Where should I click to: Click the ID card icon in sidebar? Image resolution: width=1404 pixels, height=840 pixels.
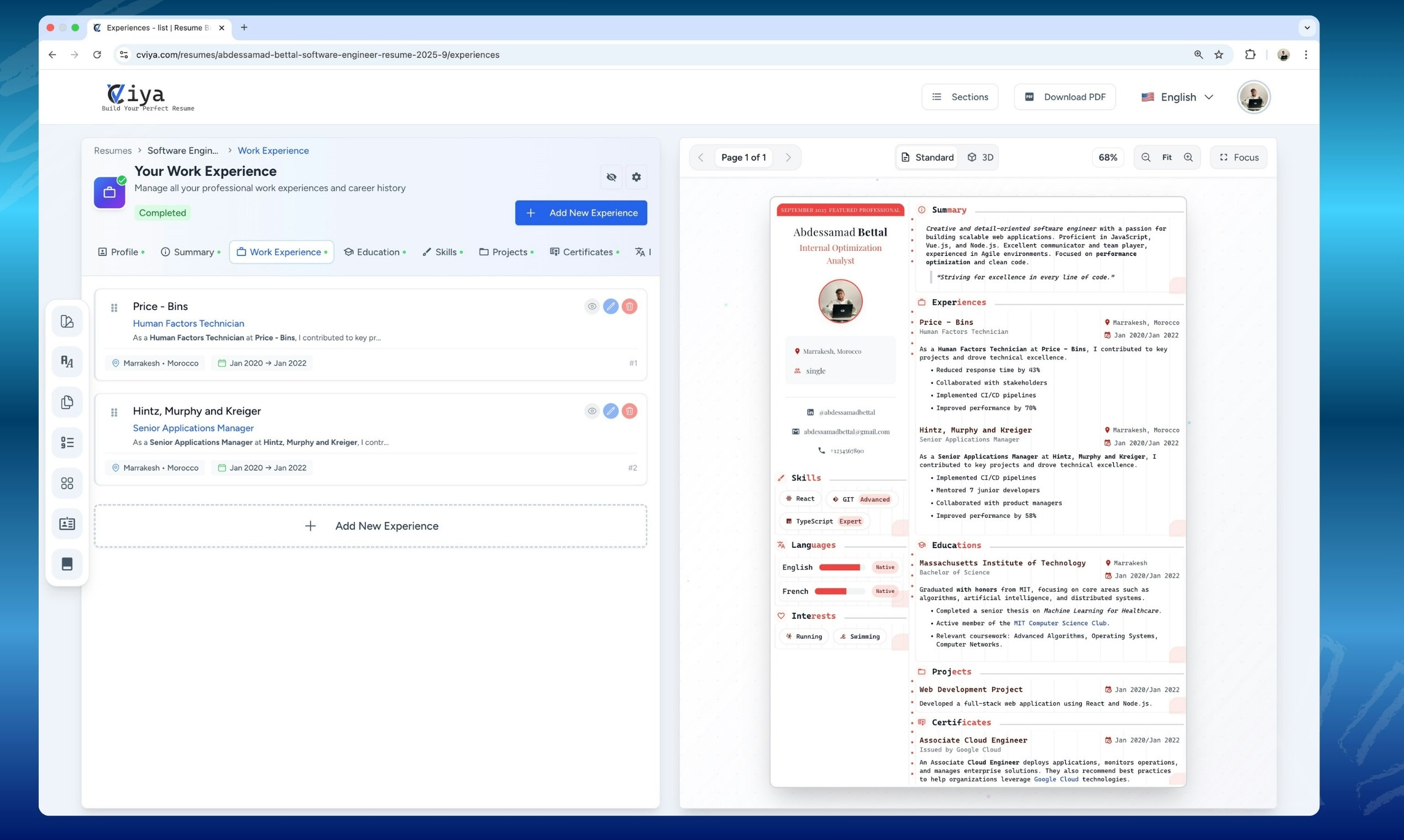point(67,523)
